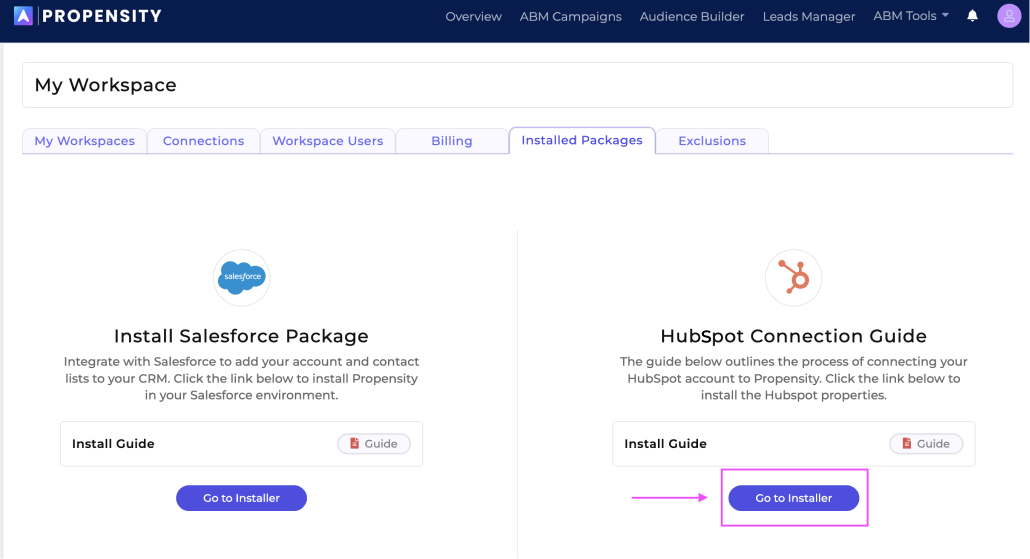Screen dimensions: 1030x559
Task: Click the HubSpot Connection Guide heading
Action: (x=794, y=336)
